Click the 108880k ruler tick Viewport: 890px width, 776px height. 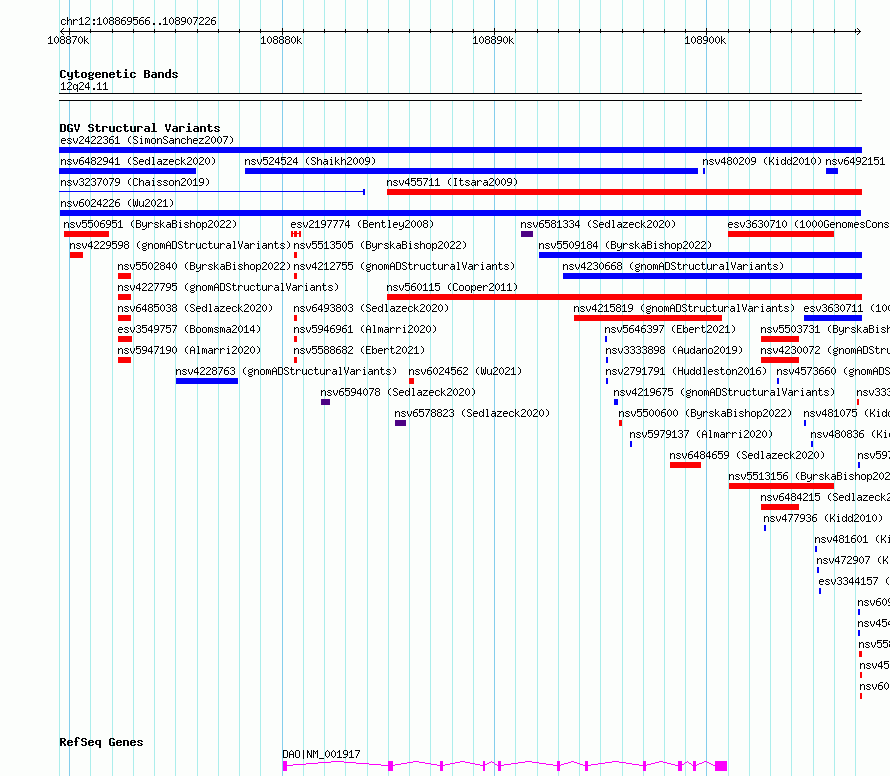(x=281, y=40)
